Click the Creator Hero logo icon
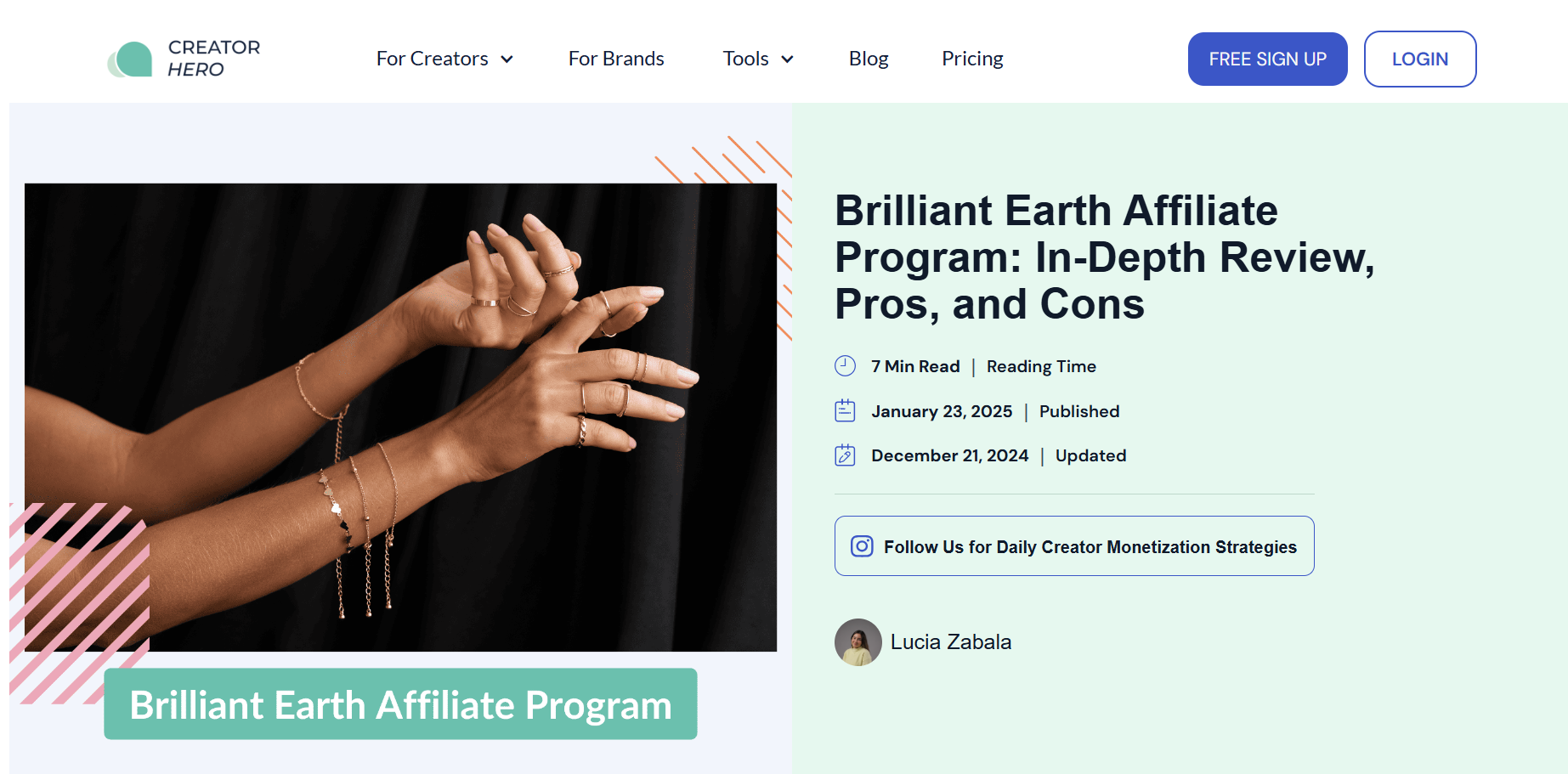This screenshot has width=1568, height=774. point(131,59)
